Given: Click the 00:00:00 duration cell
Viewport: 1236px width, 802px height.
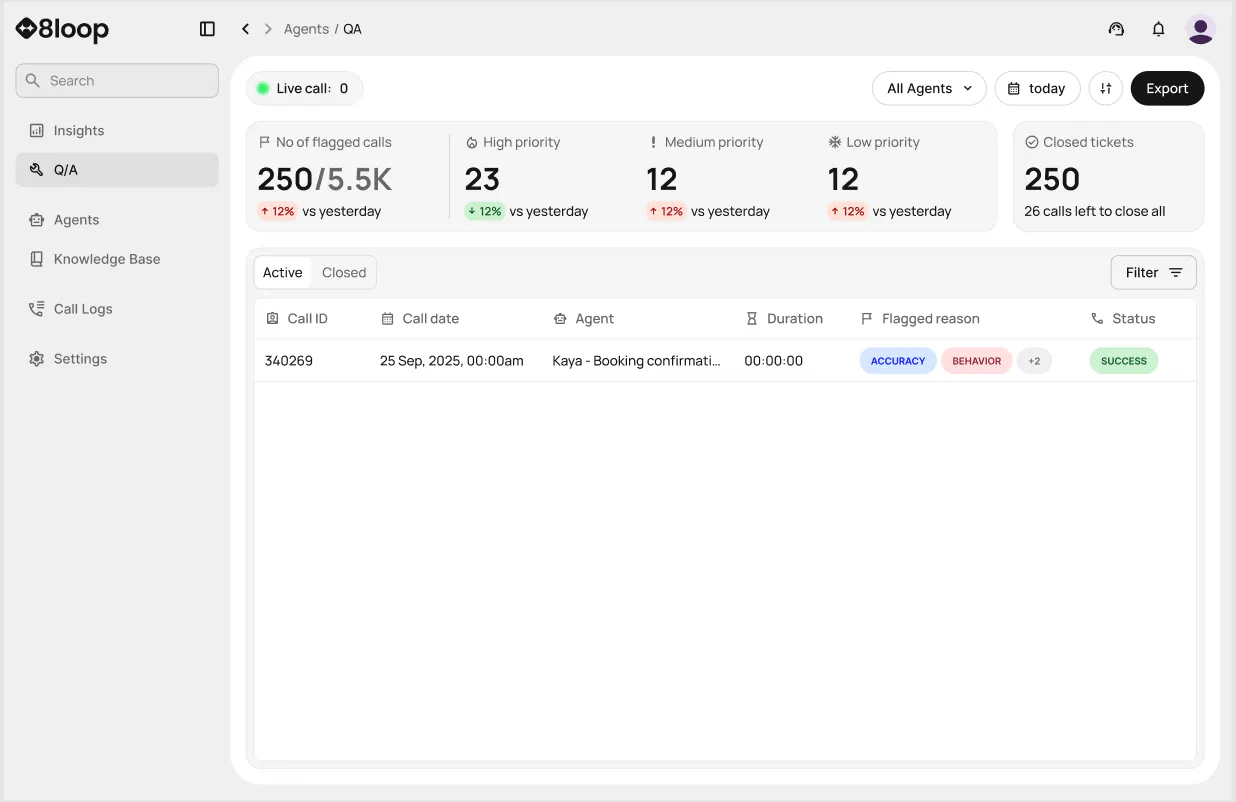Looking at the screenshot, I should (774, 360).
